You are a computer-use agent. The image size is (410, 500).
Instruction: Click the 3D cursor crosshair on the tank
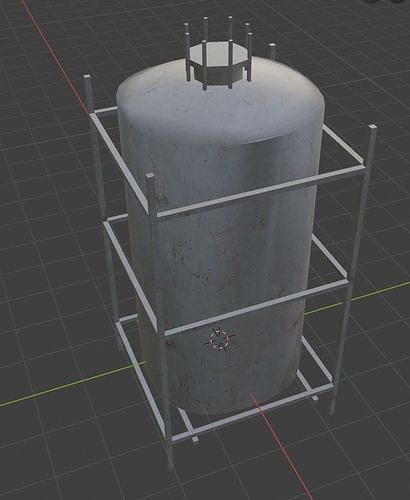[x=220, y=339]
